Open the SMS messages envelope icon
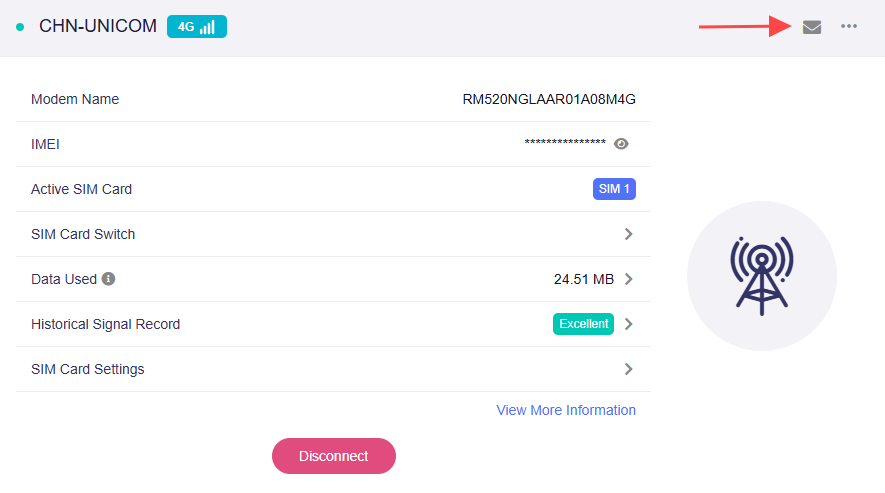The height and width of the screenshot is (493, 885). (812, 27)
